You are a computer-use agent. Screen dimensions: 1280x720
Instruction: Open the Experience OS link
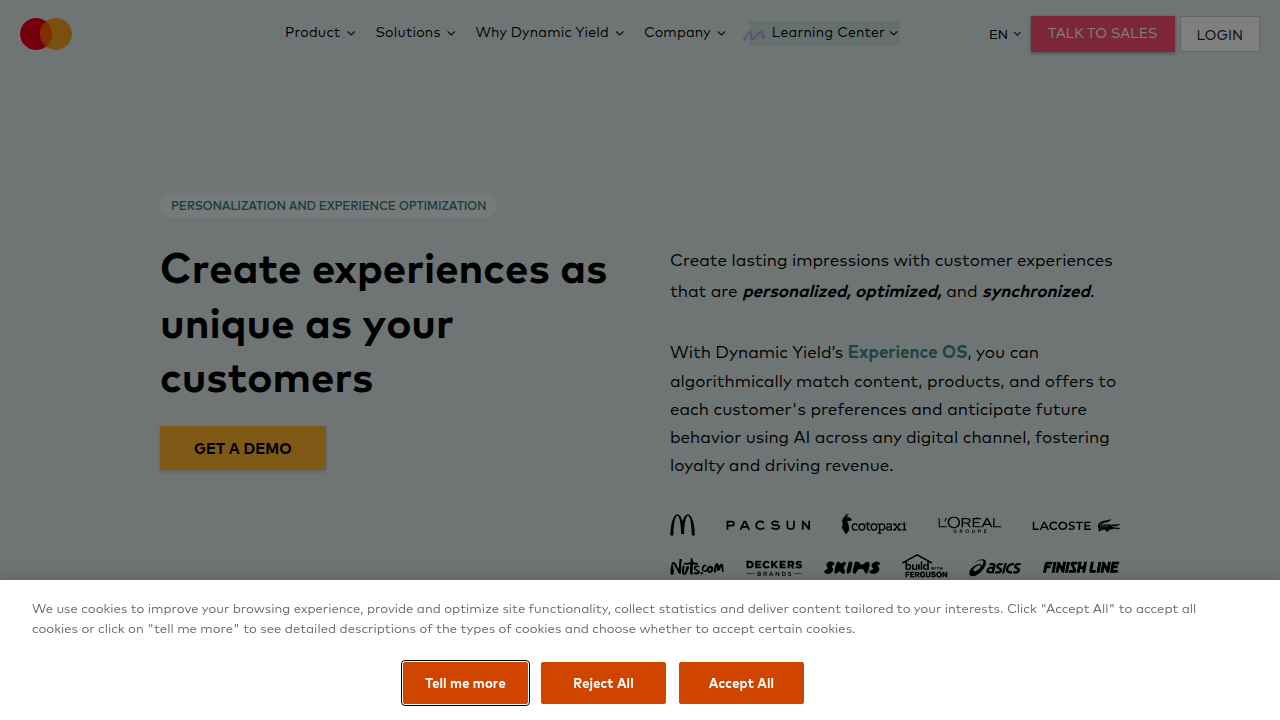[x=908, y=352]
